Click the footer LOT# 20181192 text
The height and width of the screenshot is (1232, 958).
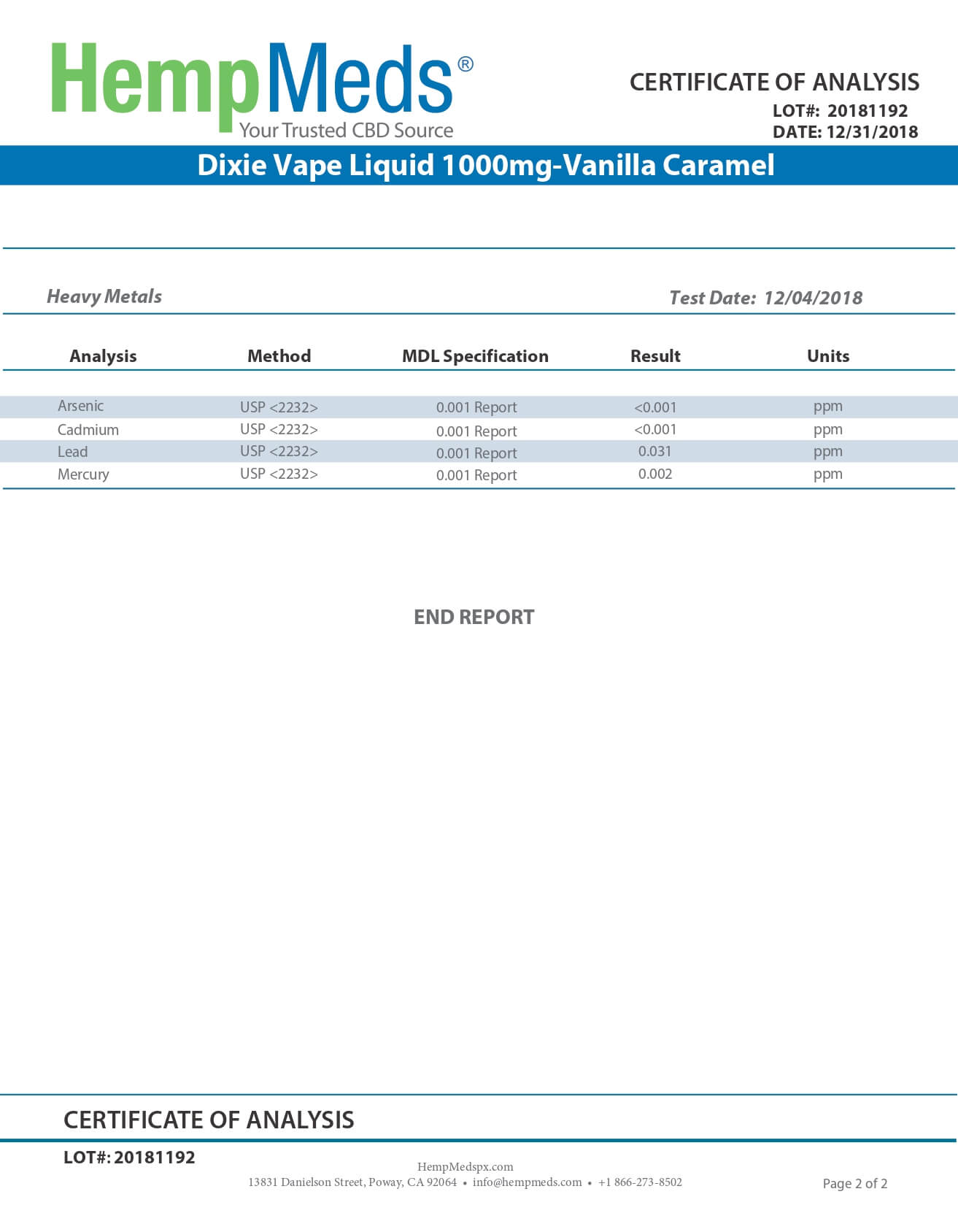pyautogui.click(x=129, y=1158)
